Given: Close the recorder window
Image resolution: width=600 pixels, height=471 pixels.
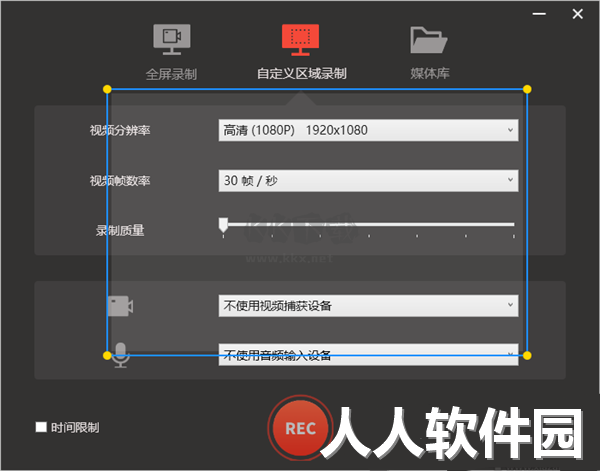Looking at the screenshot, I should pos(578,14).
